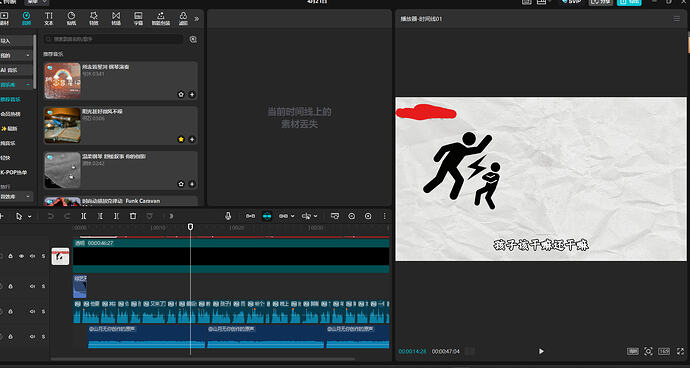Preview the rainbow-cover piano track thumbnail
The height and width of the screenshot is (368, 690).
pyautogui.click(x=62, y=81)
